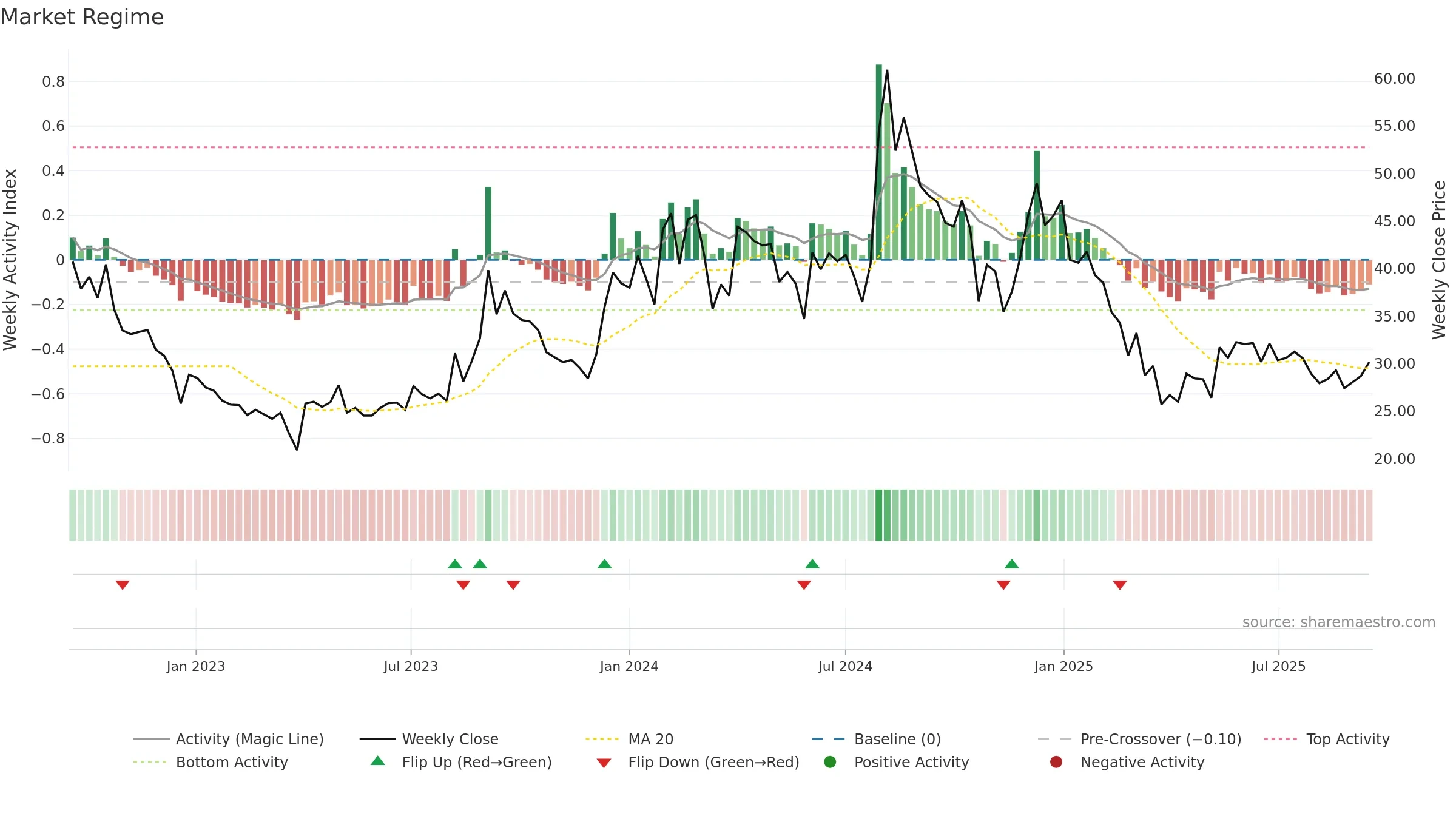Click the 60.00 price axis tick
This screenshot has width=1456, height=819.
[x=1394, y=79]
